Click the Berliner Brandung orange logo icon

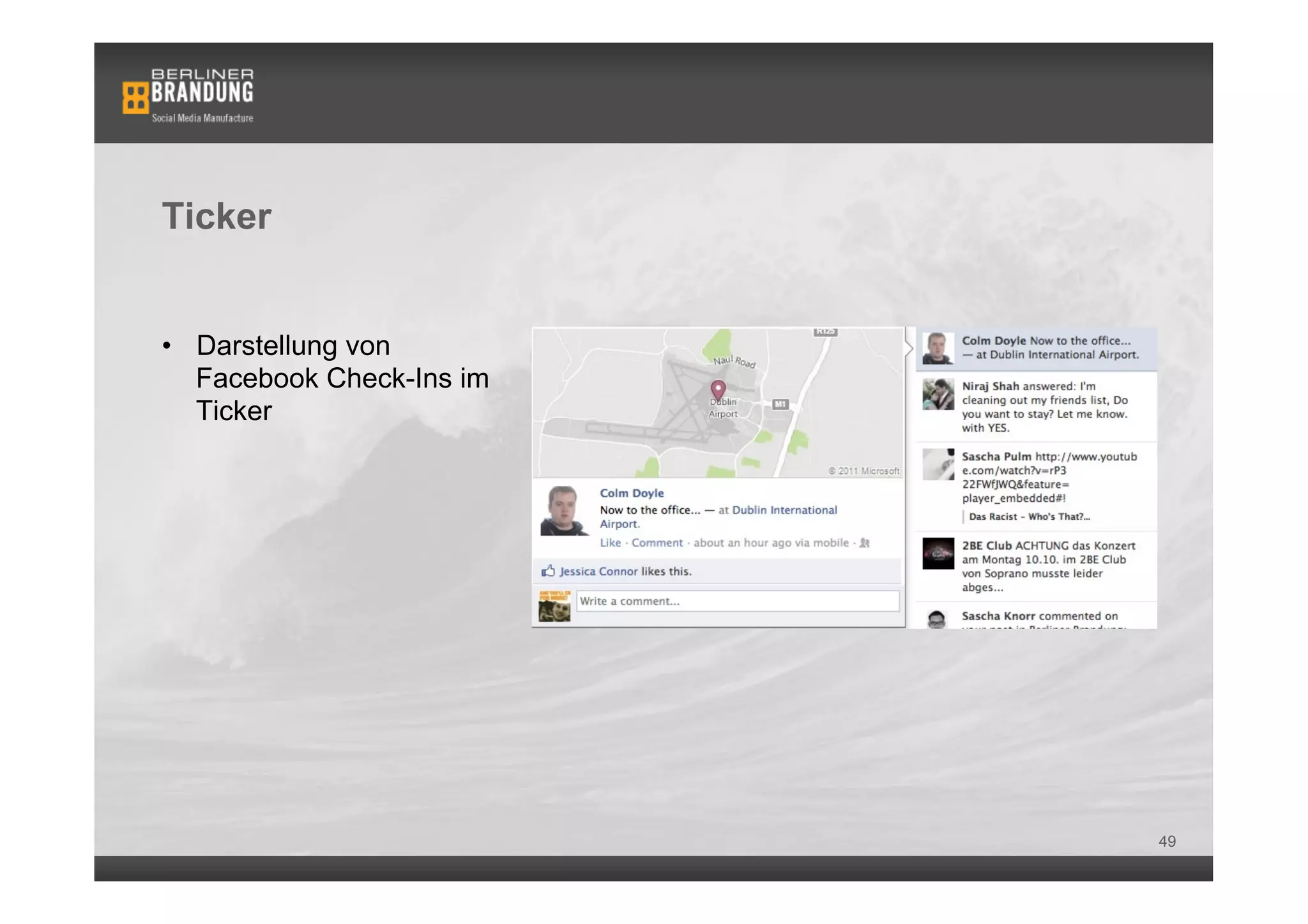point(135,98)
